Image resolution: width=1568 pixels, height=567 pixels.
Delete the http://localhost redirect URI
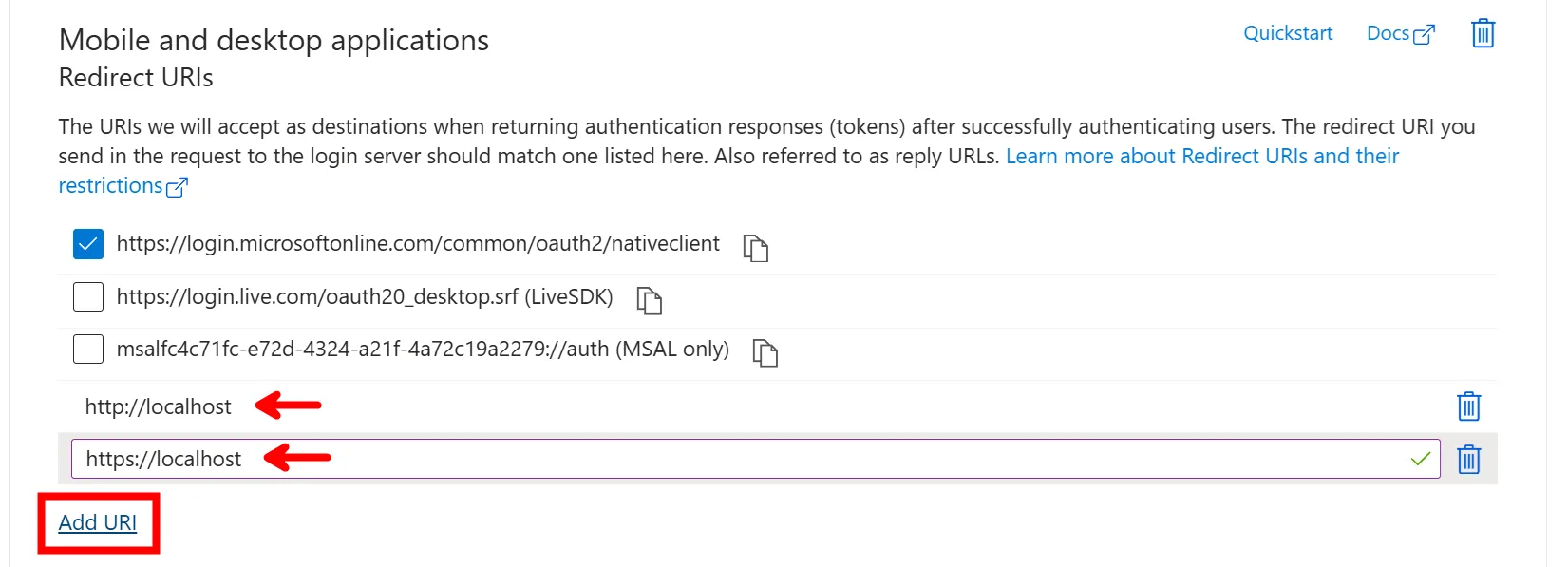1468,406
